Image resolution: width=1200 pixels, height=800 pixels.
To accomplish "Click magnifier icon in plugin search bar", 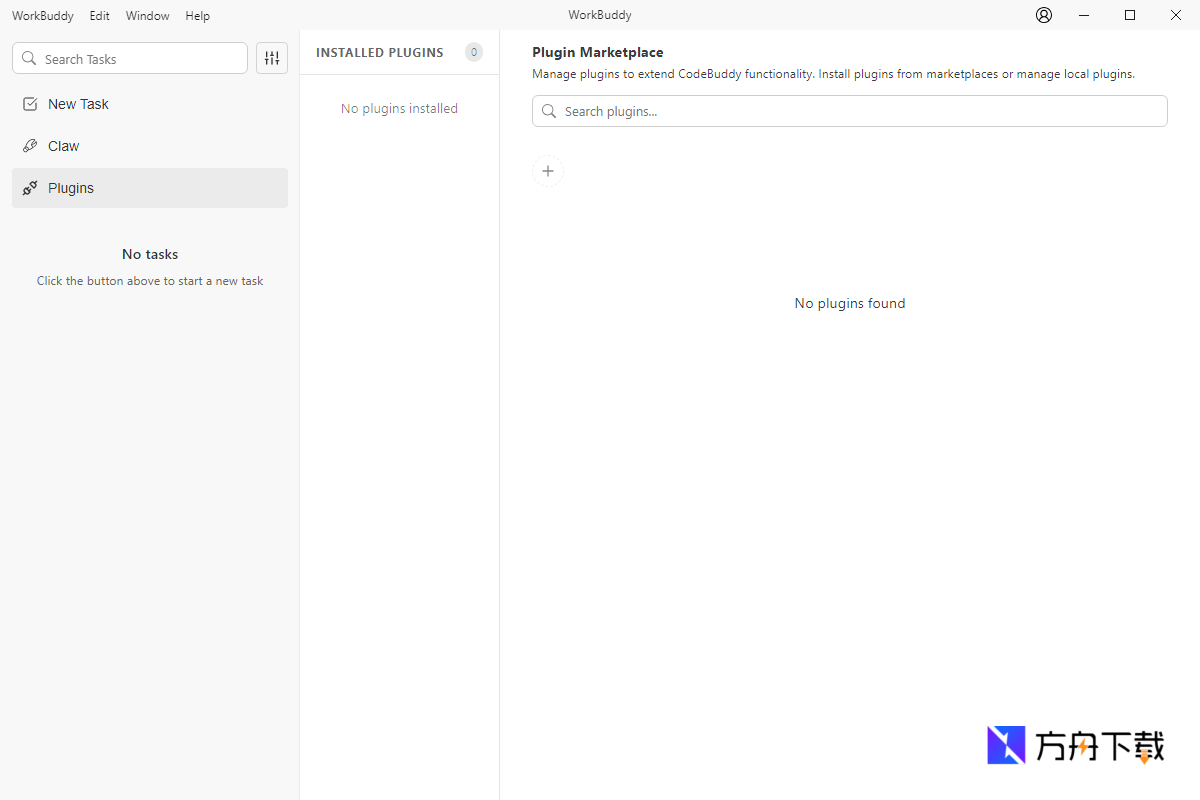I will click(x=549, y=111).
